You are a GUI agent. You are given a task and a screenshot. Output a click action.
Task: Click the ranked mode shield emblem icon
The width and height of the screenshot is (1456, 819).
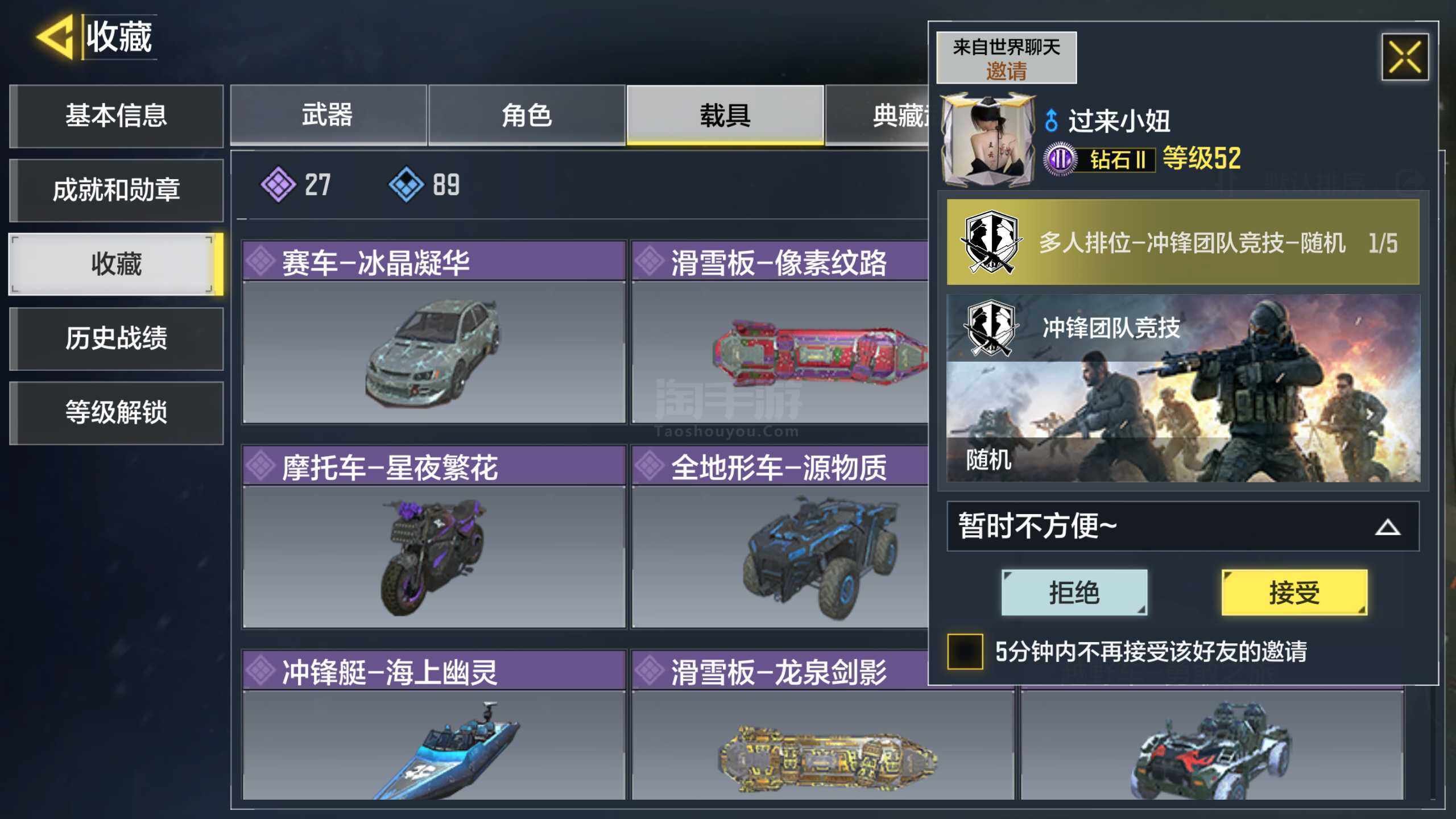[x=991, y=242]
